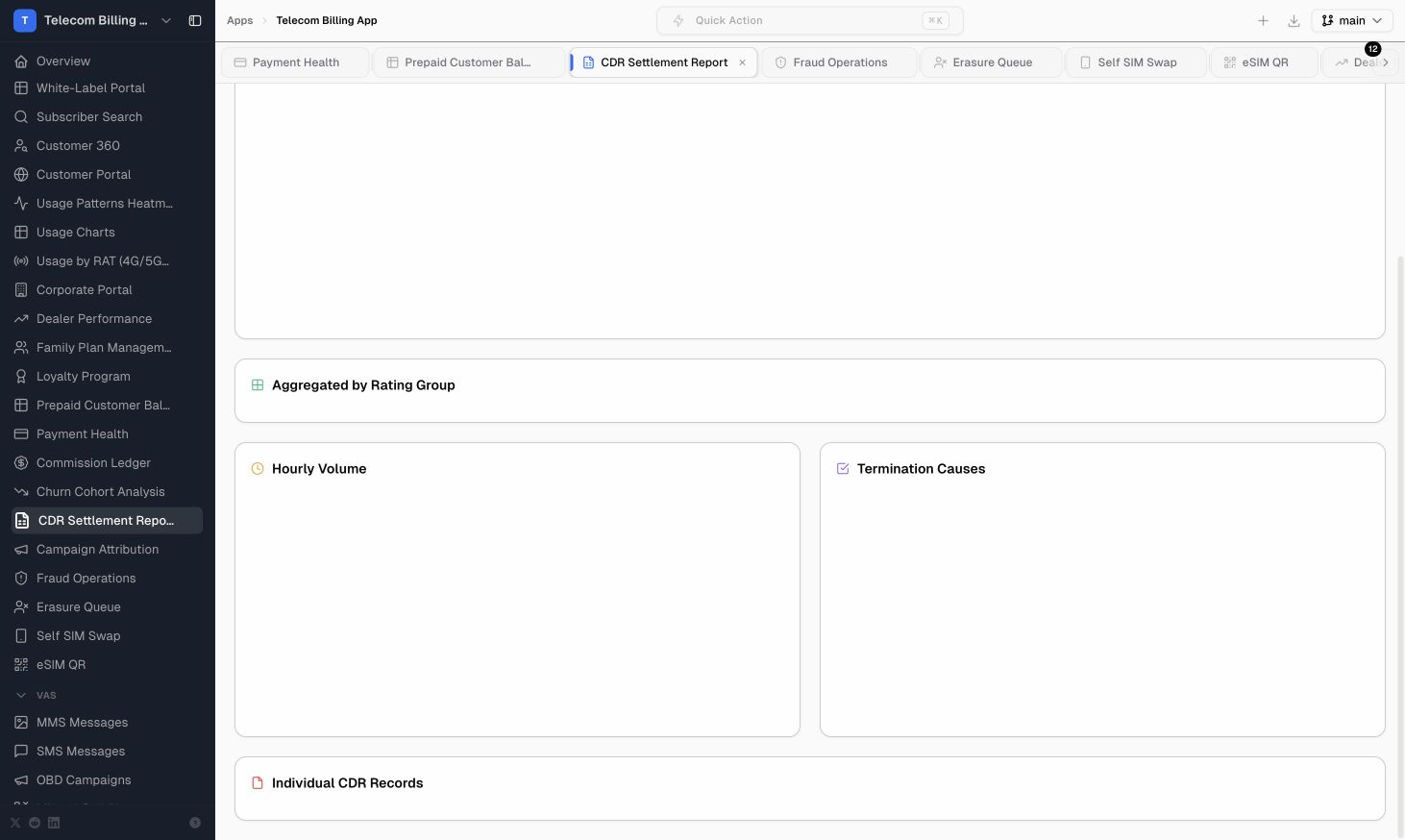Click the Subscriber Search magnifier icon
Viewport: 1405px width, 840px height.
pyautogui.click(x=21, y=116)
